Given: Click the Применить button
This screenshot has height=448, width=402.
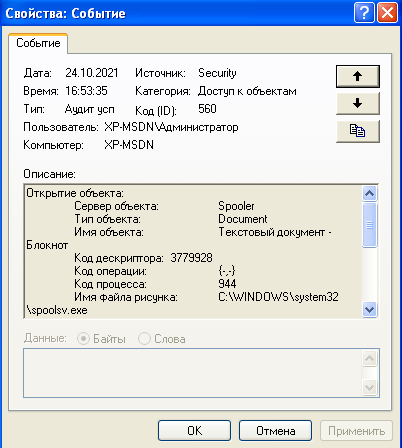Looking at the screenshot, I should 356,431.
